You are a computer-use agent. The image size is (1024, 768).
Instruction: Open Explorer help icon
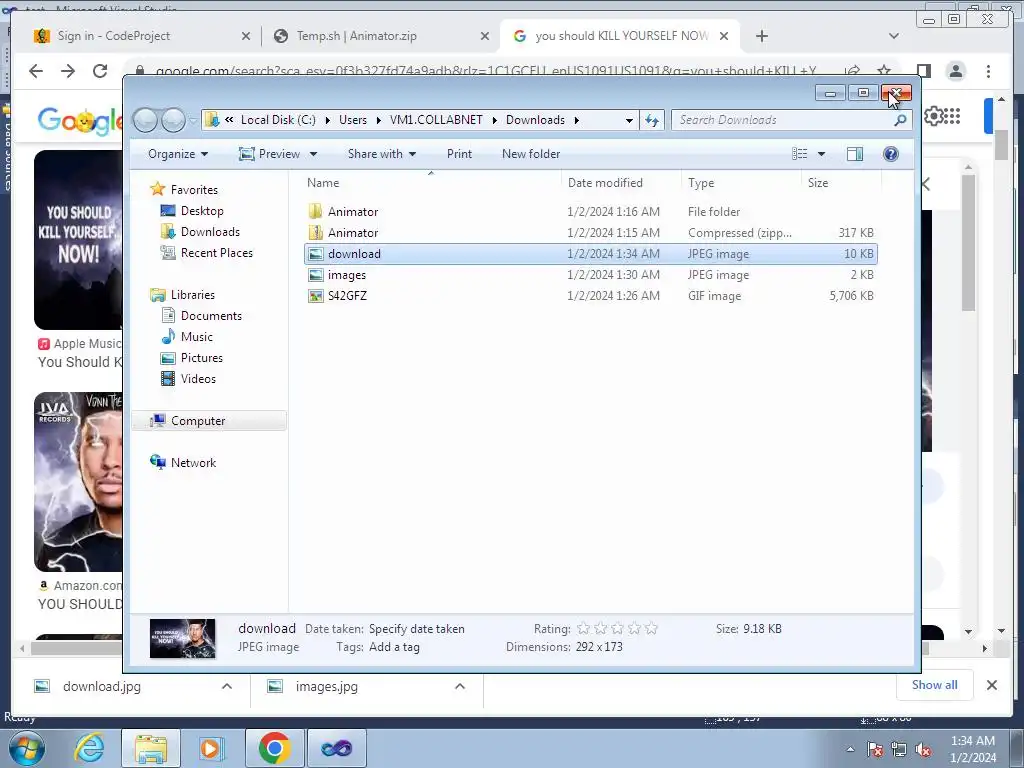pos(890,154)
